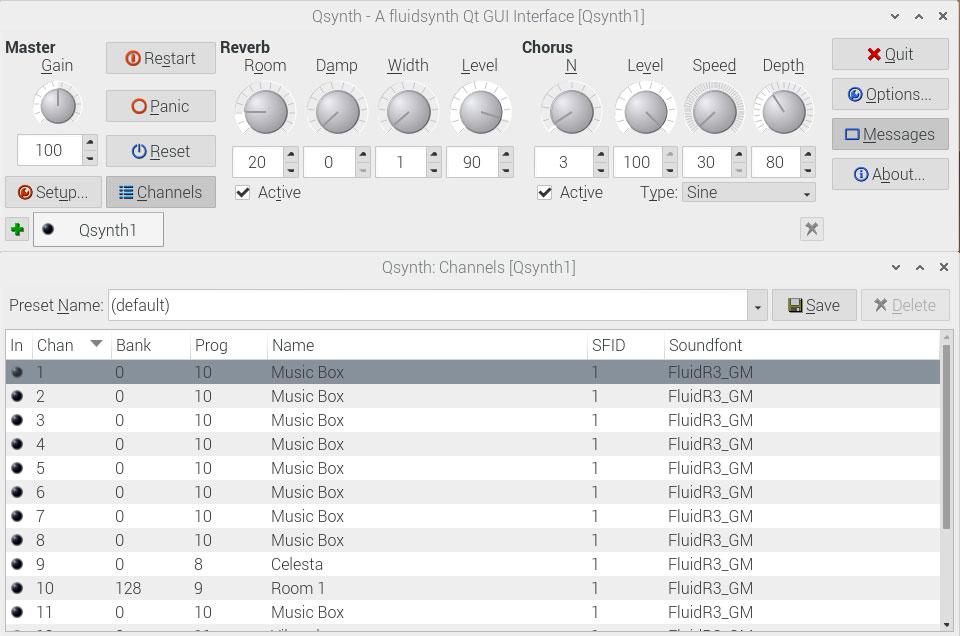Click Save to store the preset
The image size is (960, 636).
[x=813, y=304]
